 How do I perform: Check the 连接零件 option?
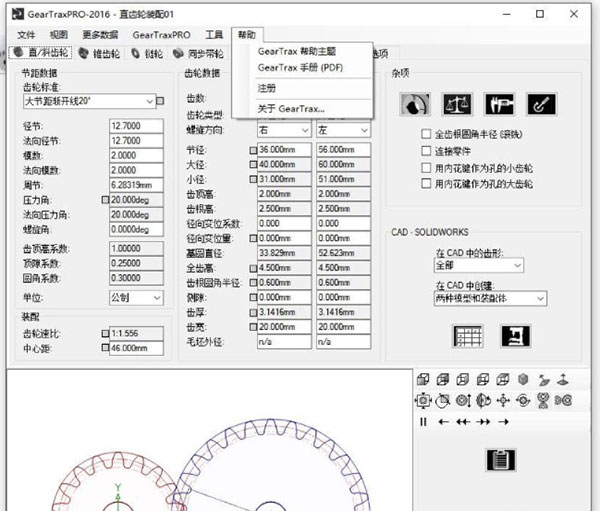point(427,151)
